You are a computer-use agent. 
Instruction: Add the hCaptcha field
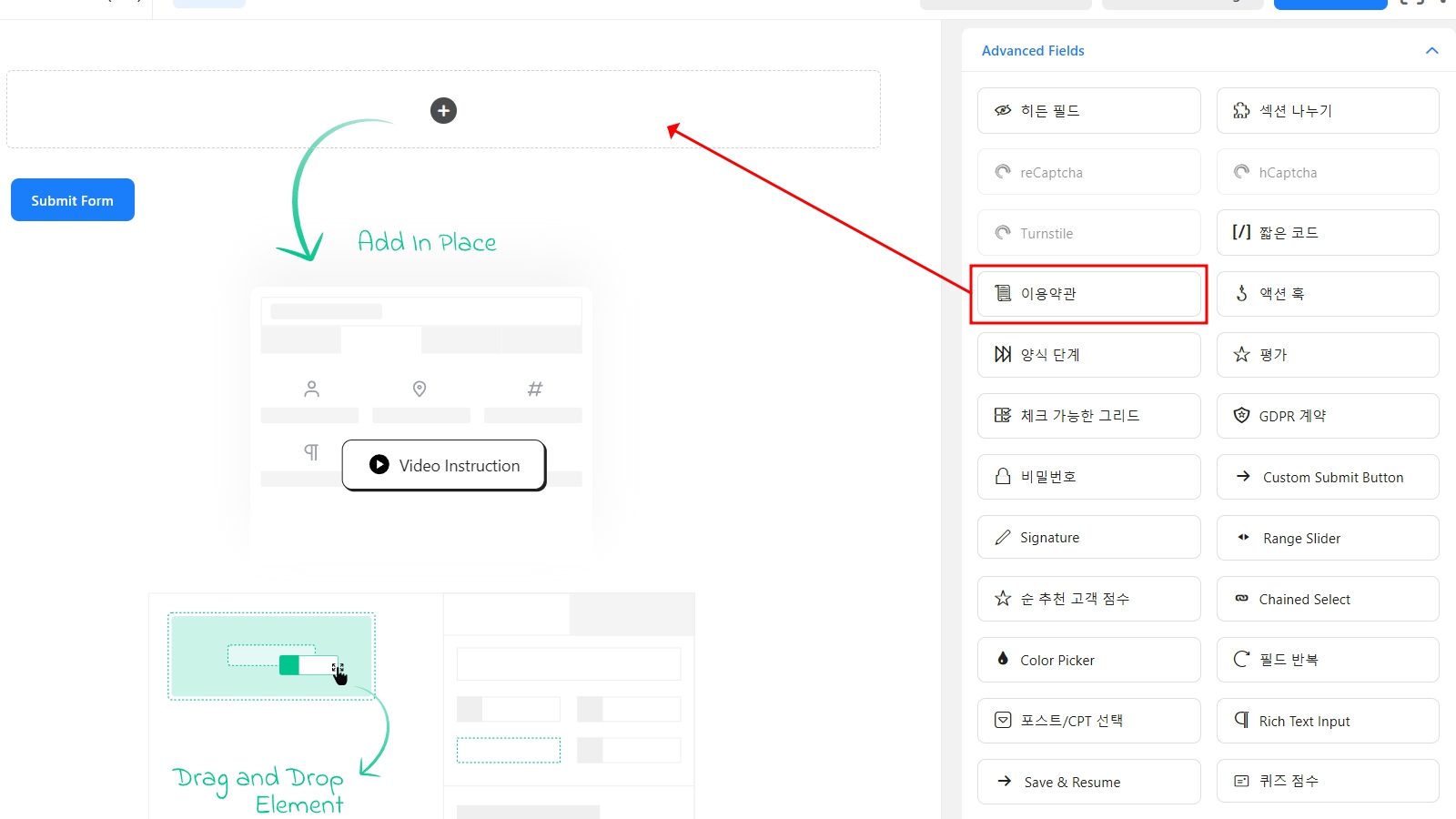1328,172
